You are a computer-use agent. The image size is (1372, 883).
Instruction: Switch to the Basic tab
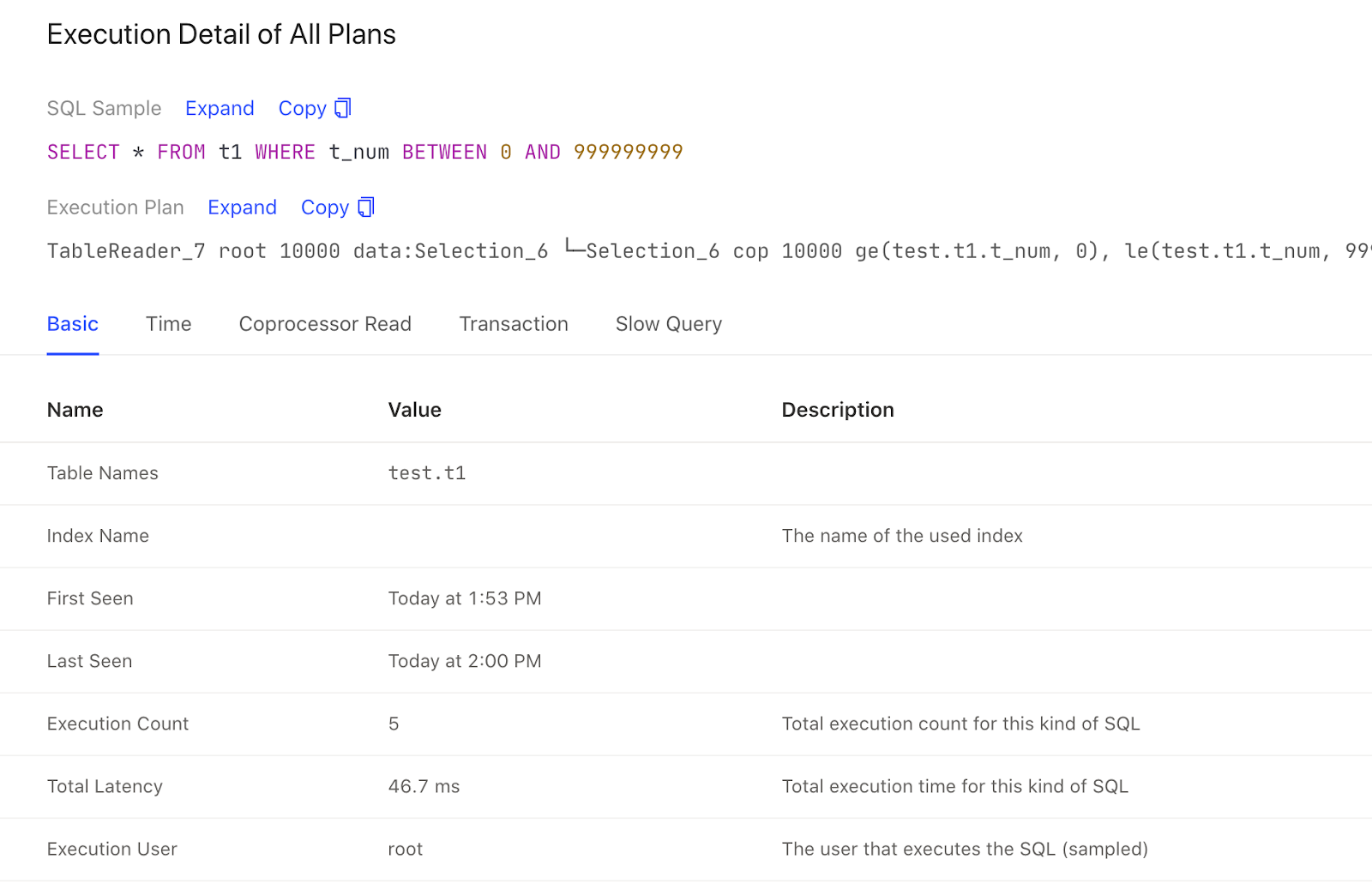[73, 324]
